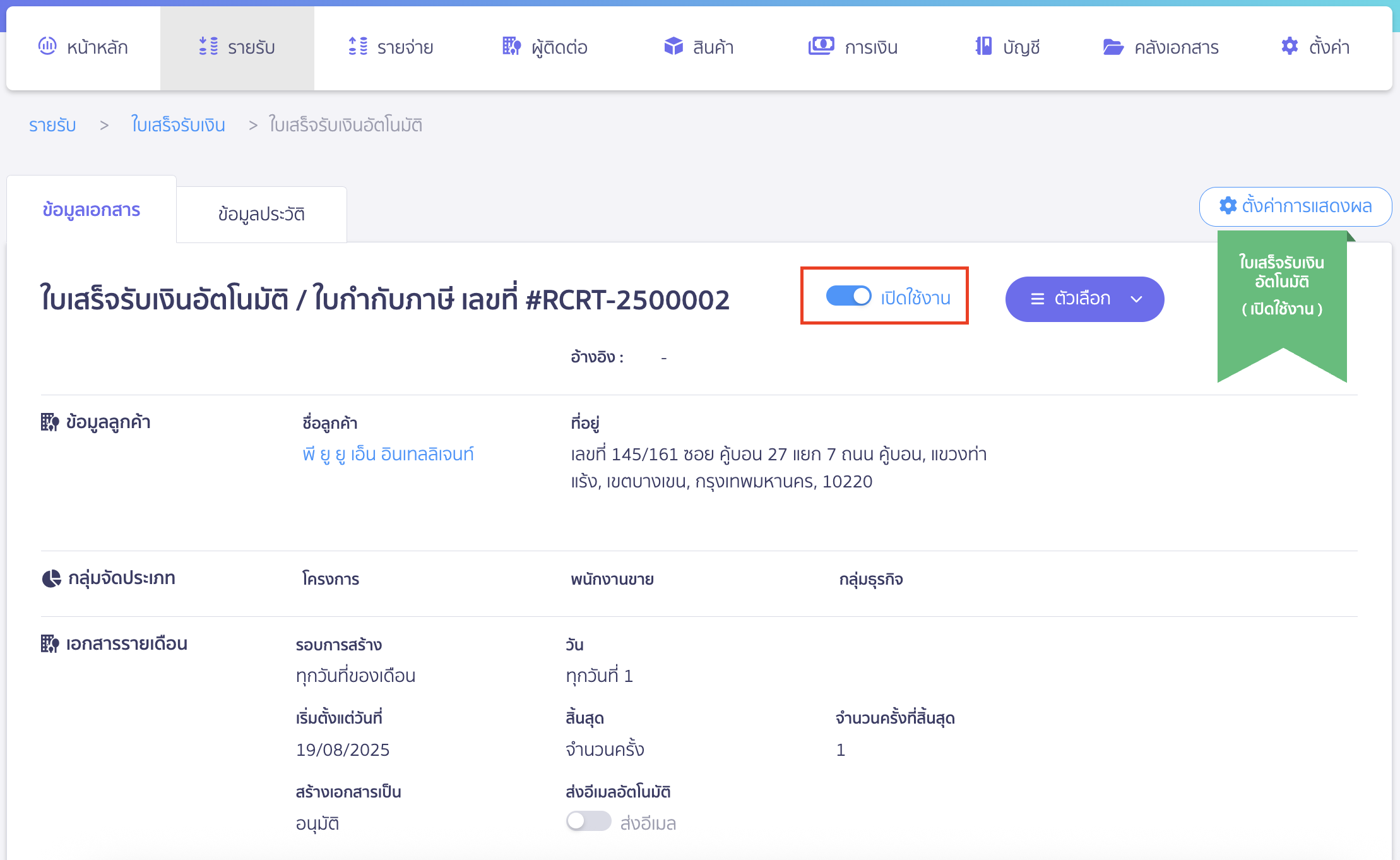1400x860 pixels.
Task: Switch to the ข้อมูลเอกสาร tab
Action: (92, 210)
